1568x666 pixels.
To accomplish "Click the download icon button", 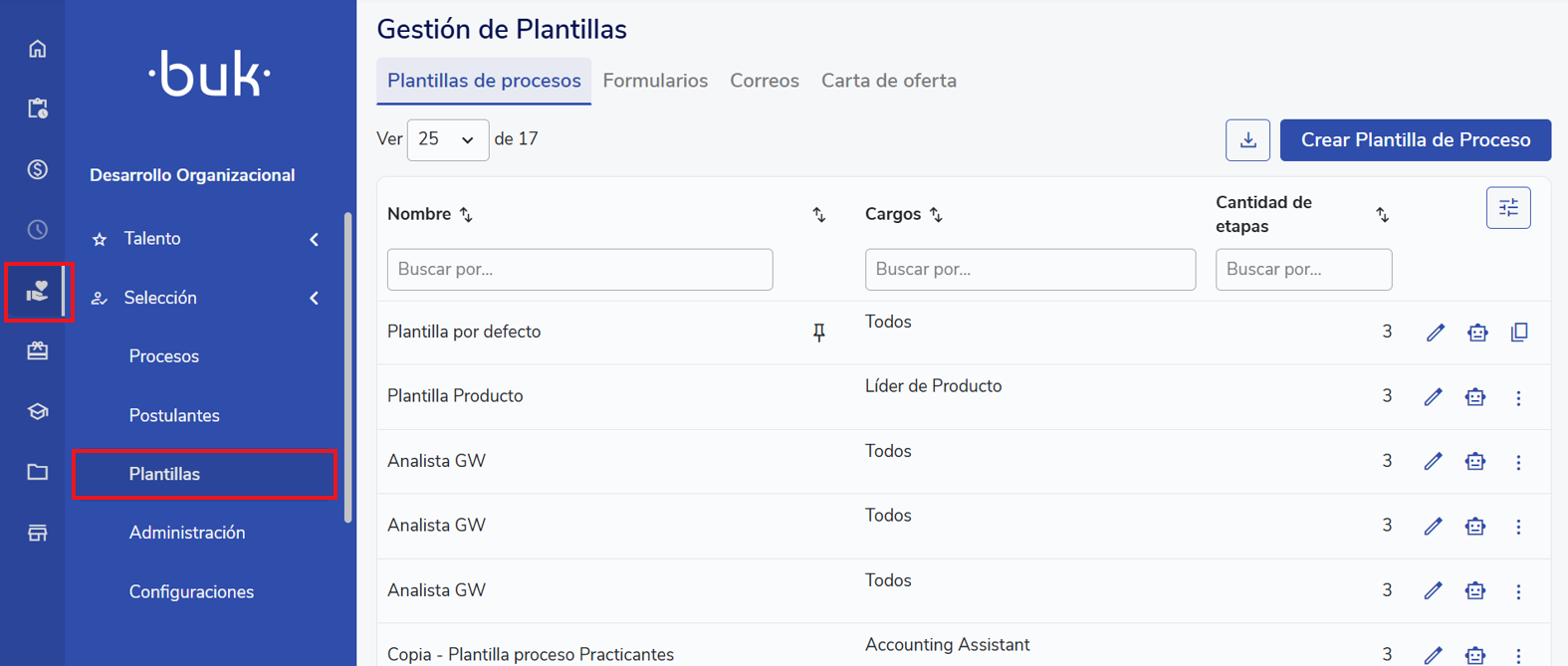I will 1246,140.
